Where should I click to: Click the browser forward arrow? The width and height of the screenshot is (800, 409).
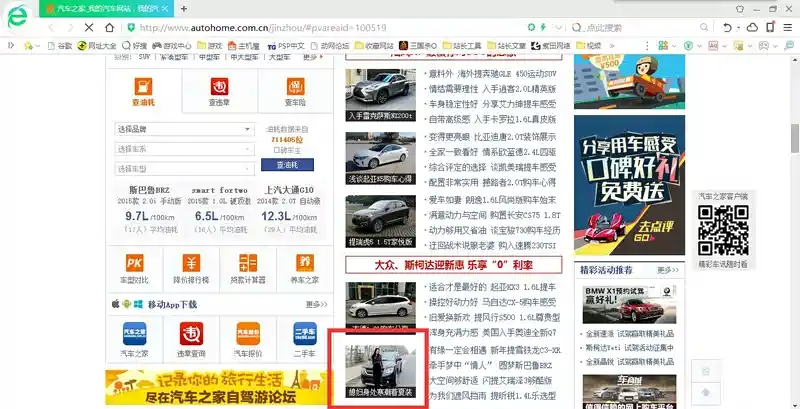point(70,28)
